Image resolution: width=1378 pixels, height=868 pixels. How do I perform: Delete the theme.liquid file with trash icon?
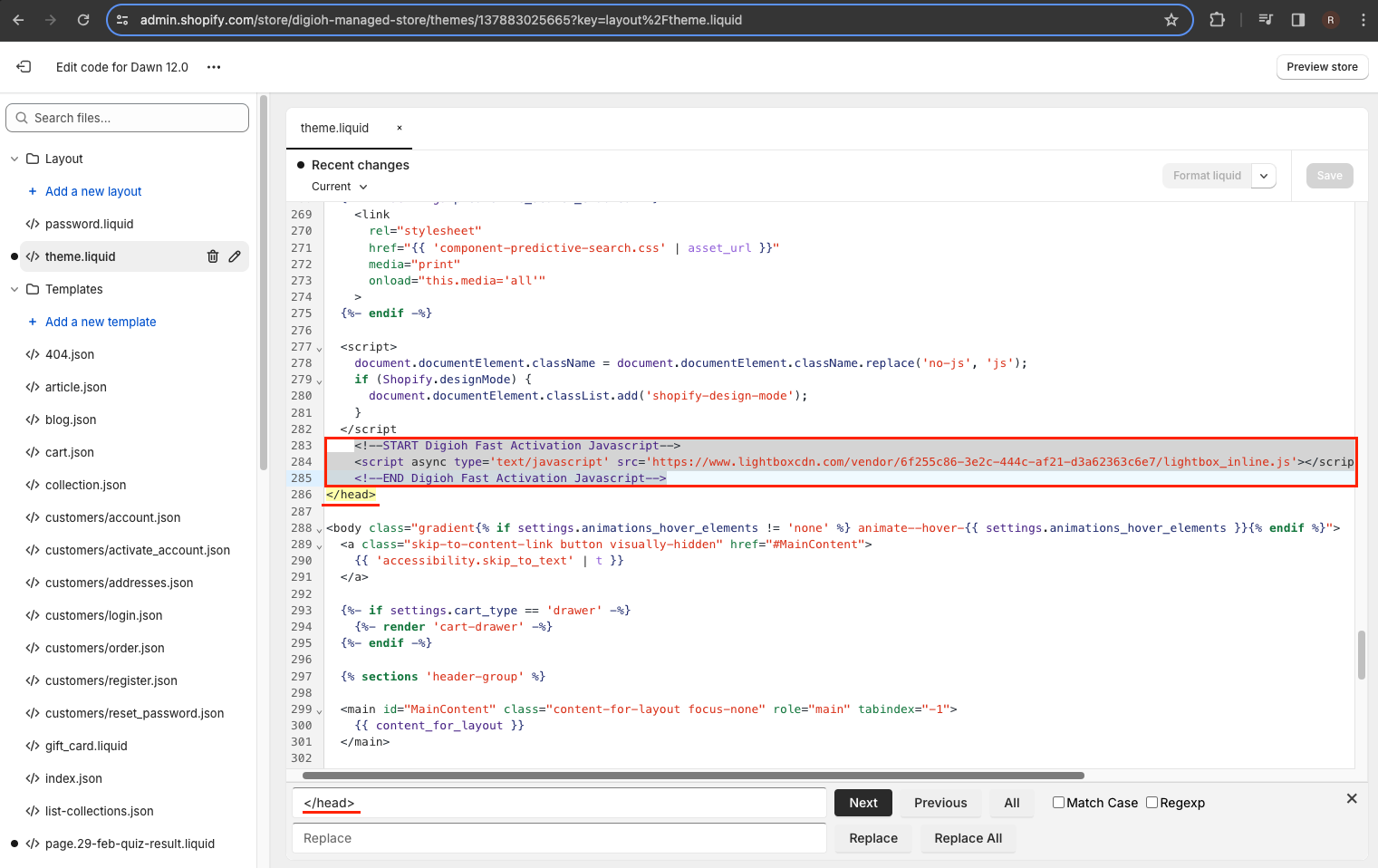(213, 256)
